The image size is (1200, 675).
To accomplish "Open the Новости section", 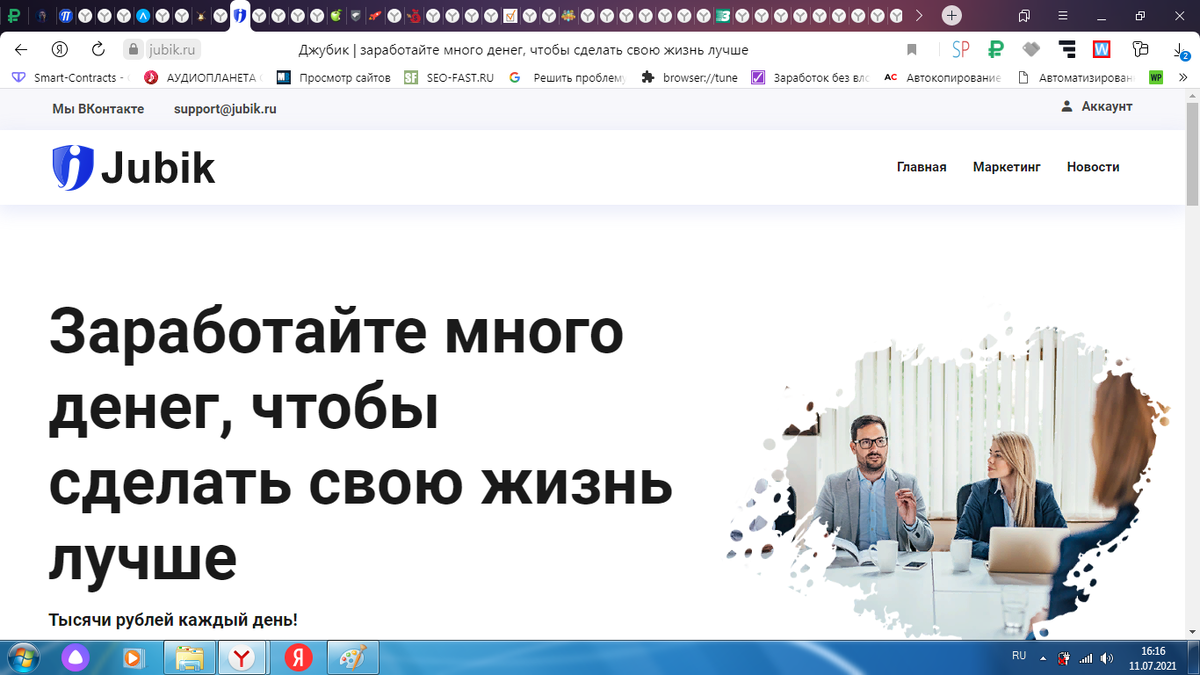I will (1092, 167).
